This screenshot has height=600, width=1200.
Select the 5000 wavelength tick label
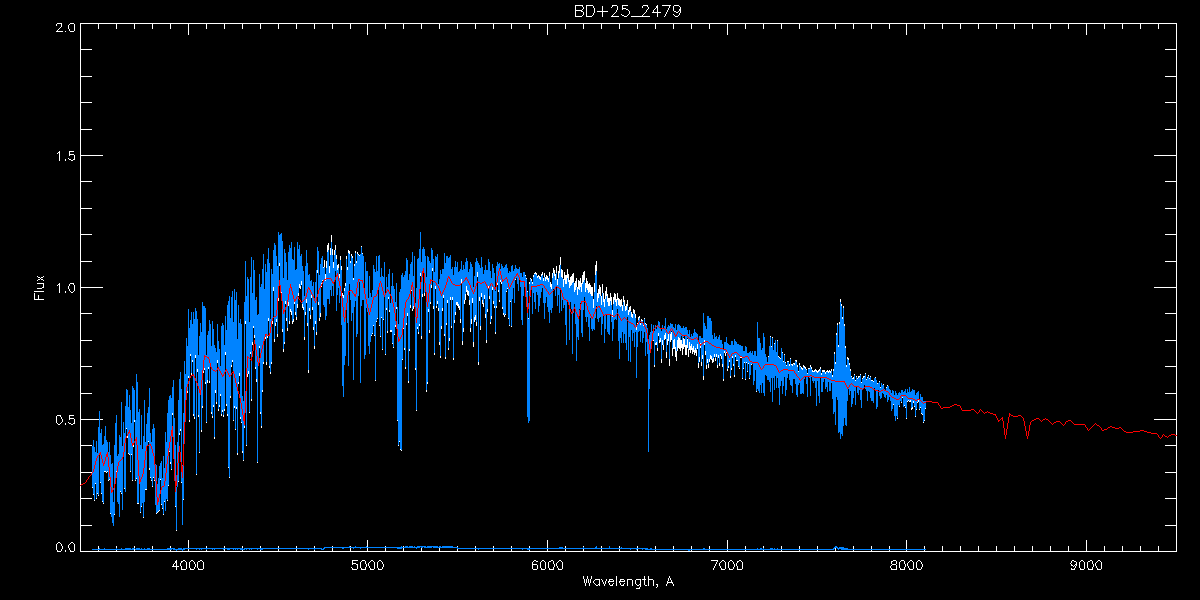[x=367, y=564]
